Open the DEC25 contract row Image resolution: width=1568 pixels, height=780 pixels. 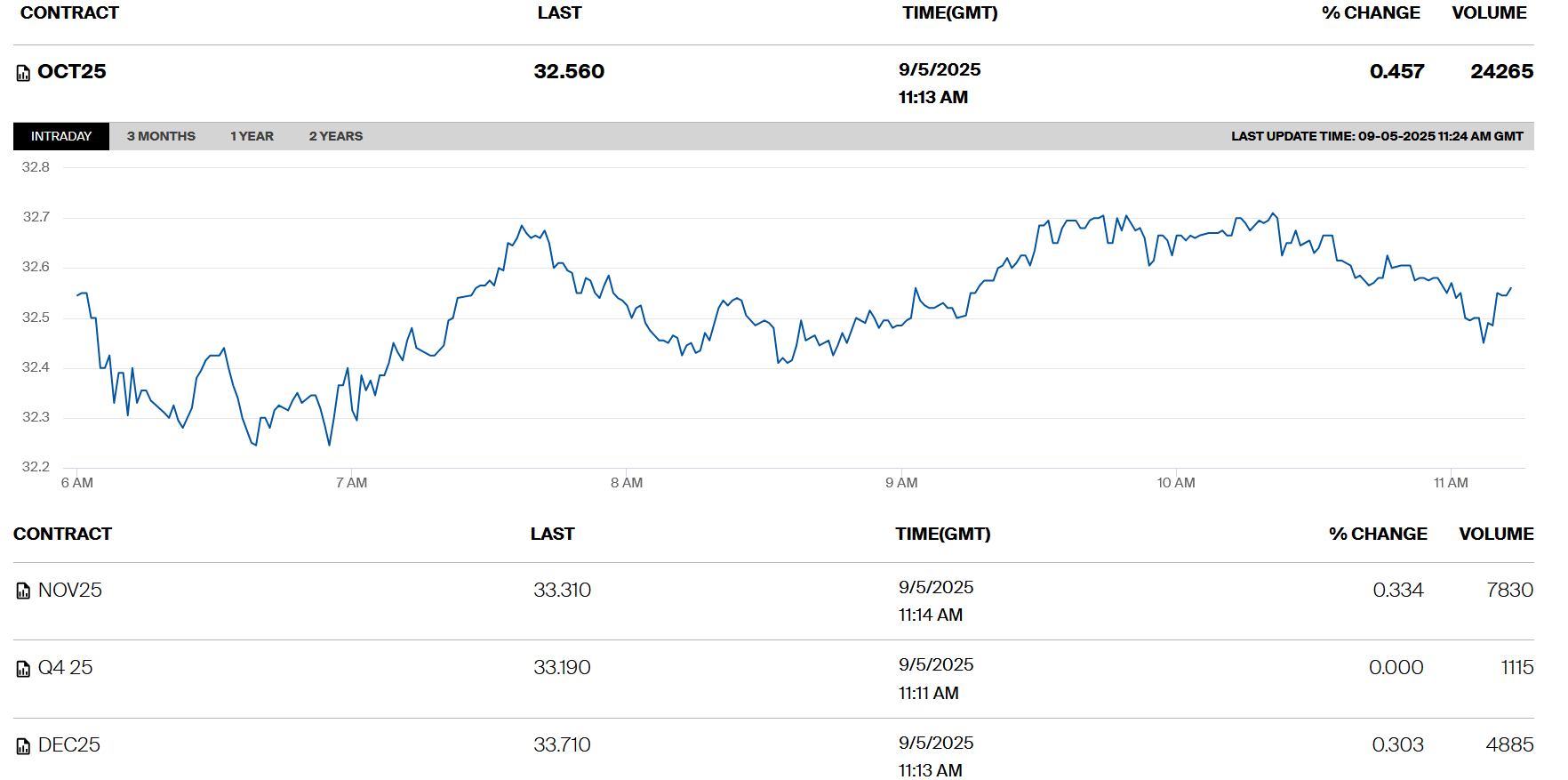(x=69, y=744)
